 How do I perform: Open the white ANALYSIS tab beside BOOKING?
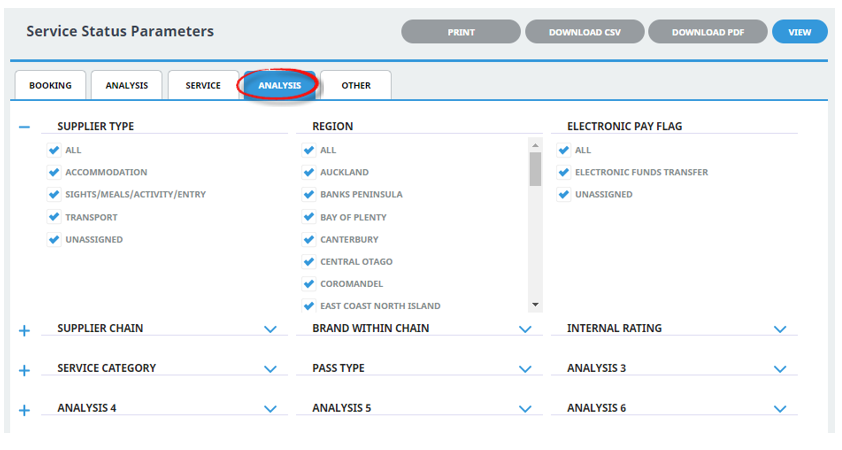127,85
